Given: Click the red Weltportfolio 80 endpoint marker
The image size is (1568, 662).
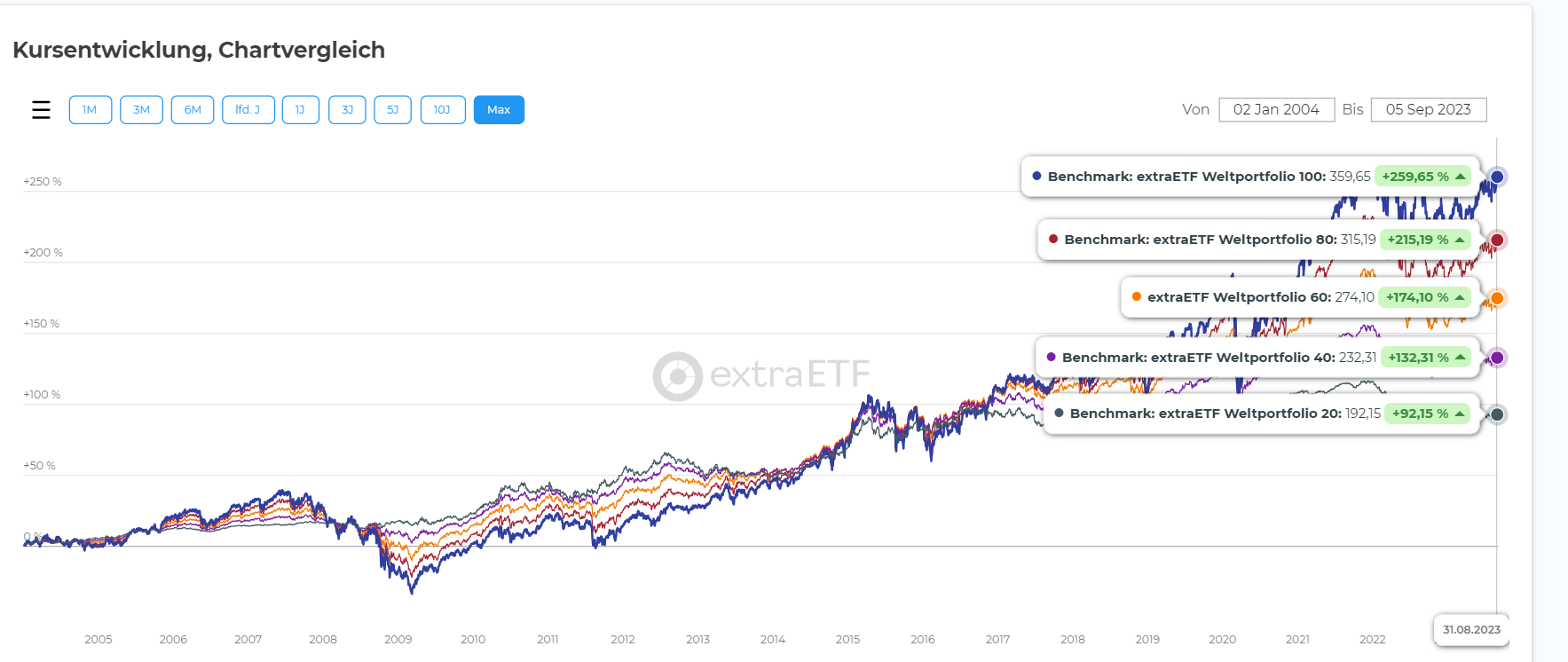Looking at the screenshot, I should click(x=1497, y=240).
